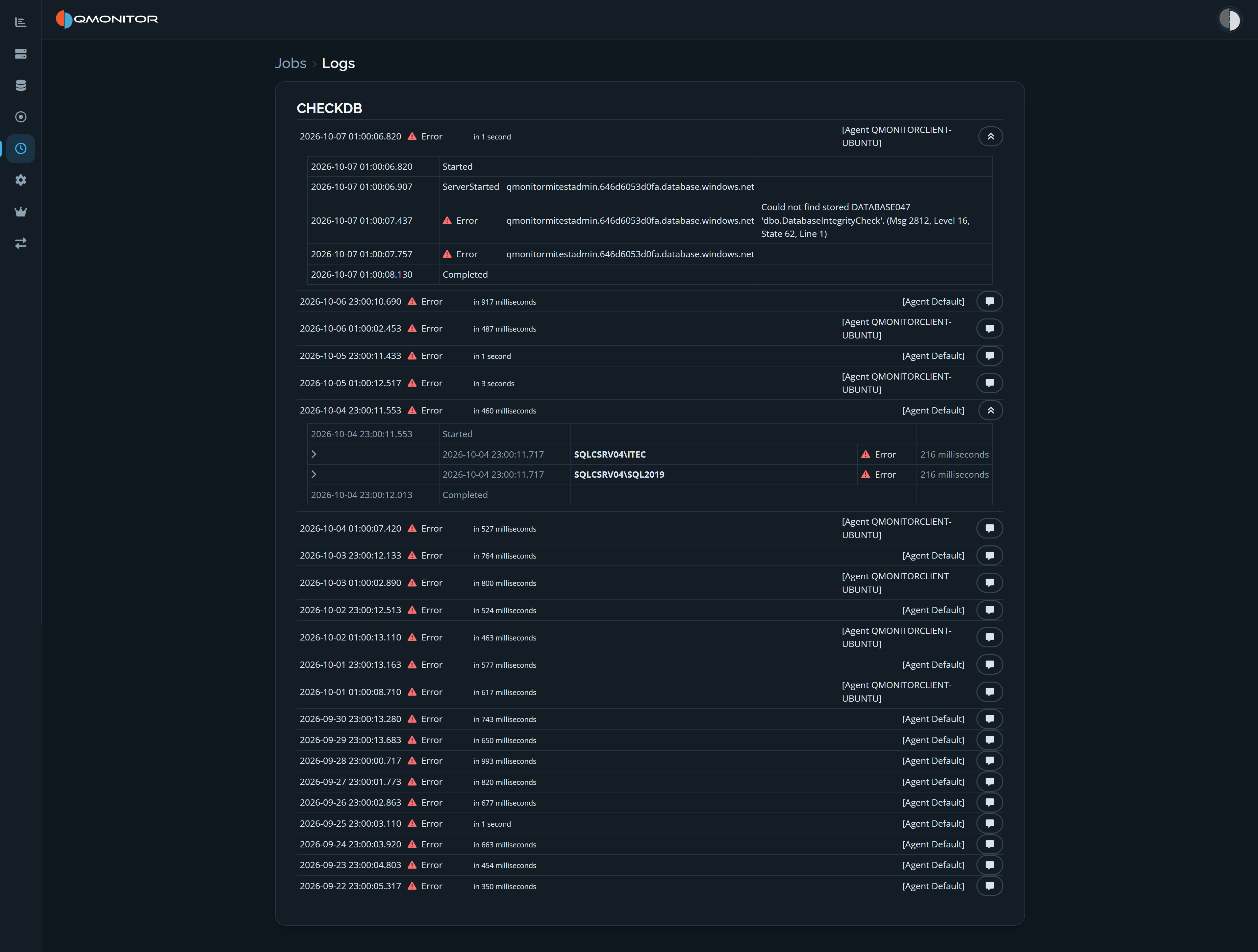Screen dimensions: 1258x952
Task: Open the crown icon in sidebar
Action: 20,212
